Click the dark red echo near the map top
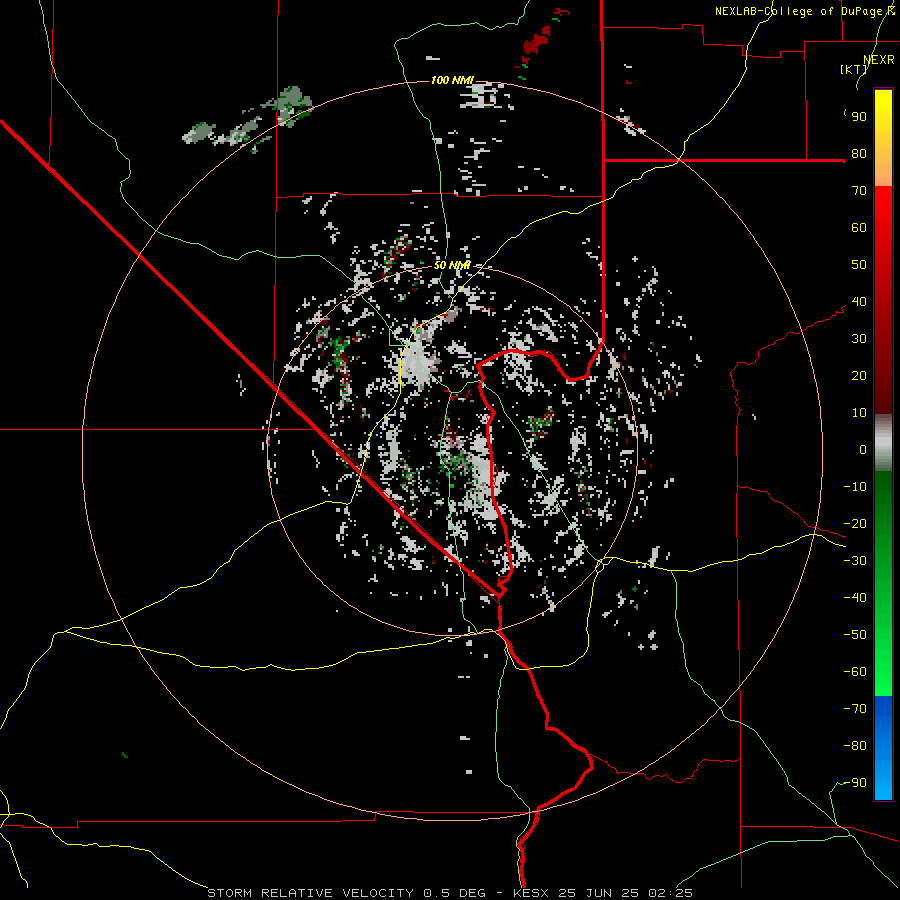This screenshot has height=900, width=900. 537,43
